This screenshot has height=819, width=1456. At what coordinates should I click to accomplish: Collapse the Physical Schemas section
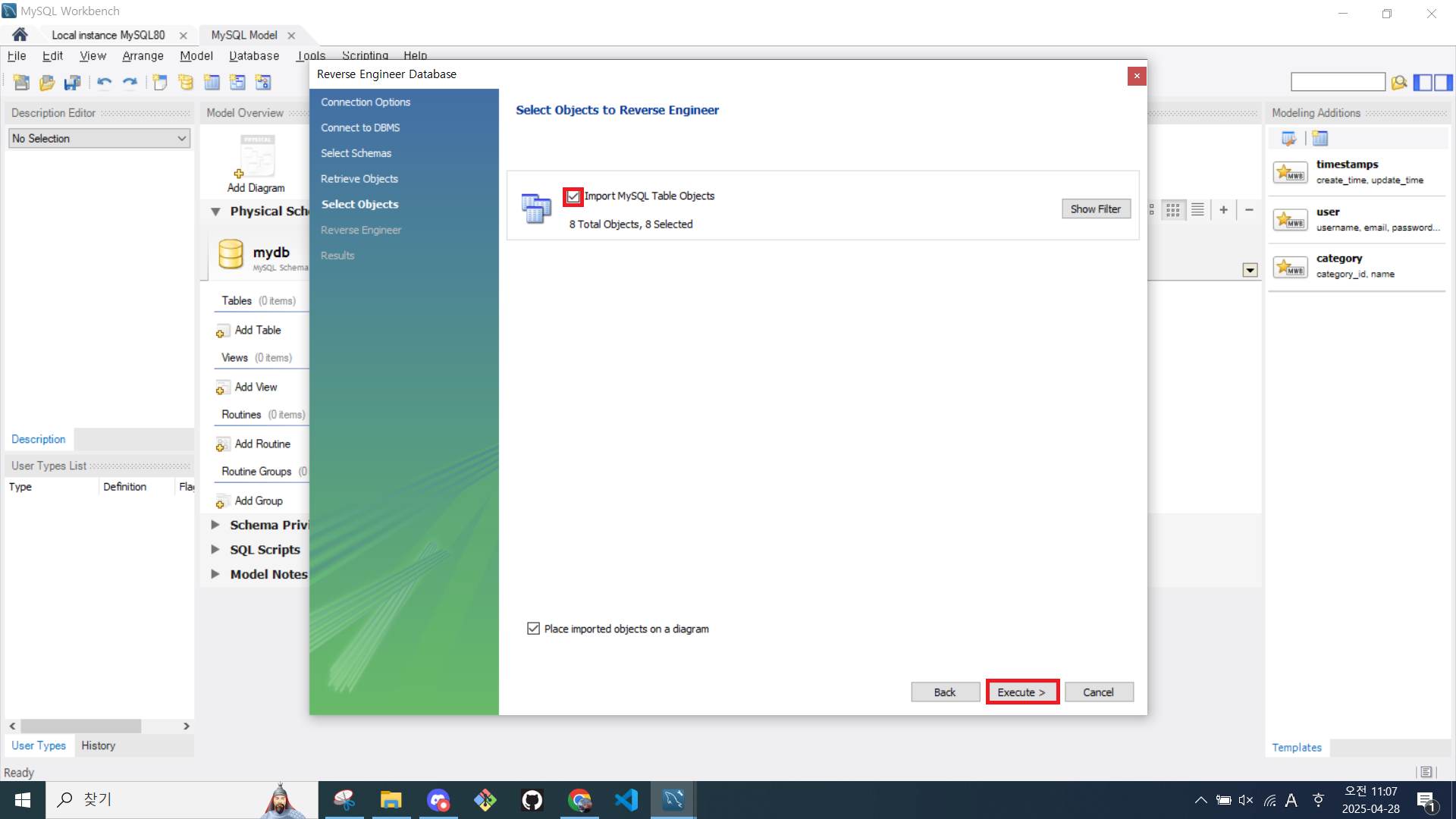point(215,212)
